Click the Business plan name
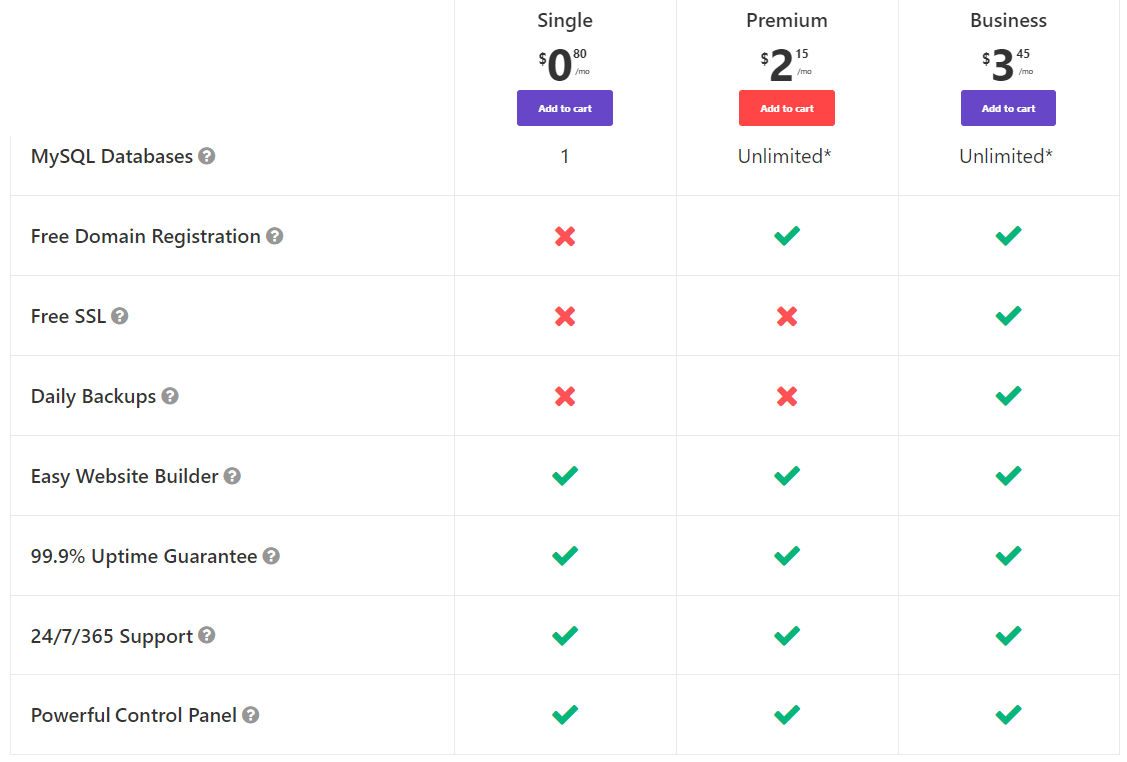 [1008, 20]
